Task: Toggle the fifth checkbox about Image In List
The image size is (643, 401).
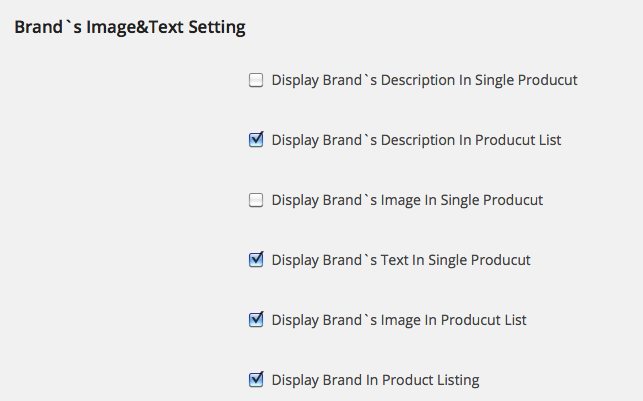Action: click(x=256, y=320)
